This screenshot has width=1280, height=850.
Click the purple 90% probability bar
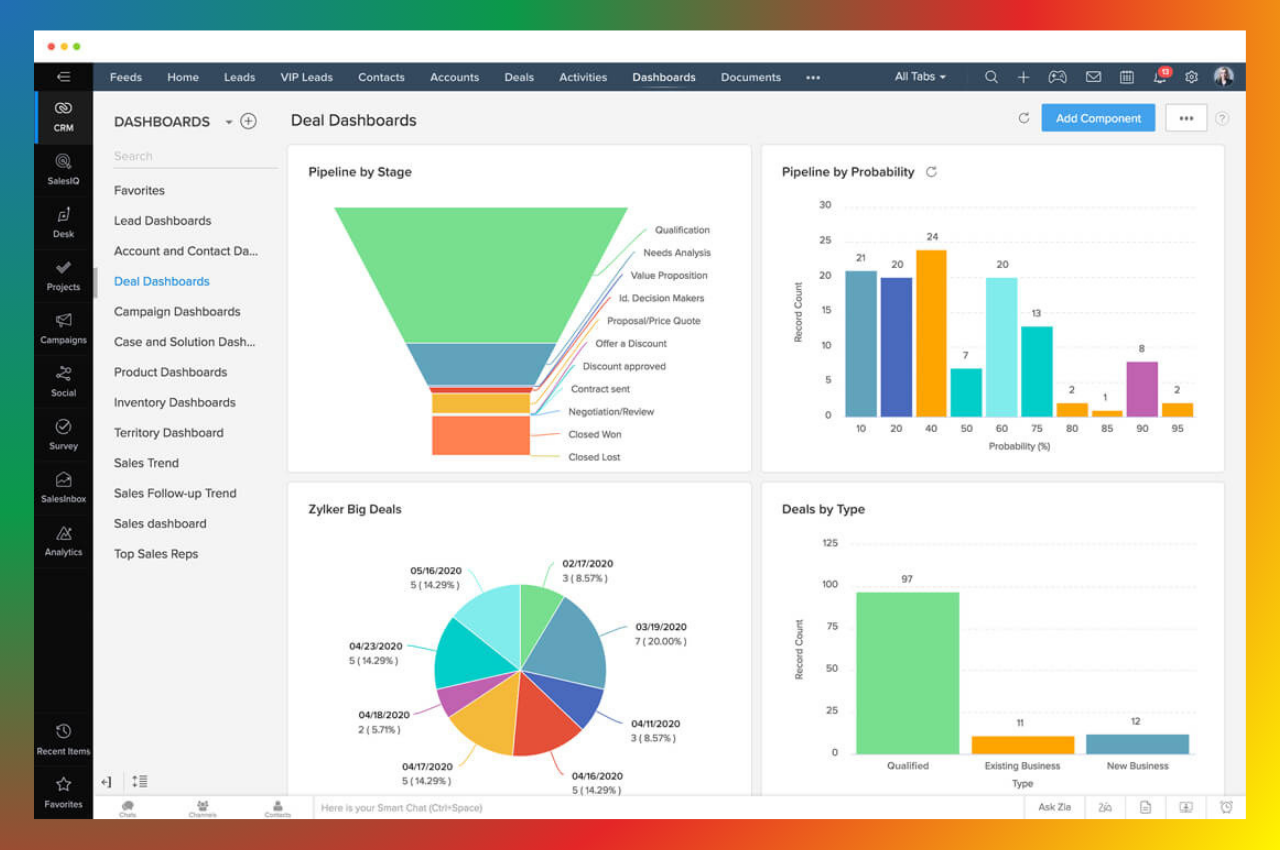click(x=1141, y=389)
